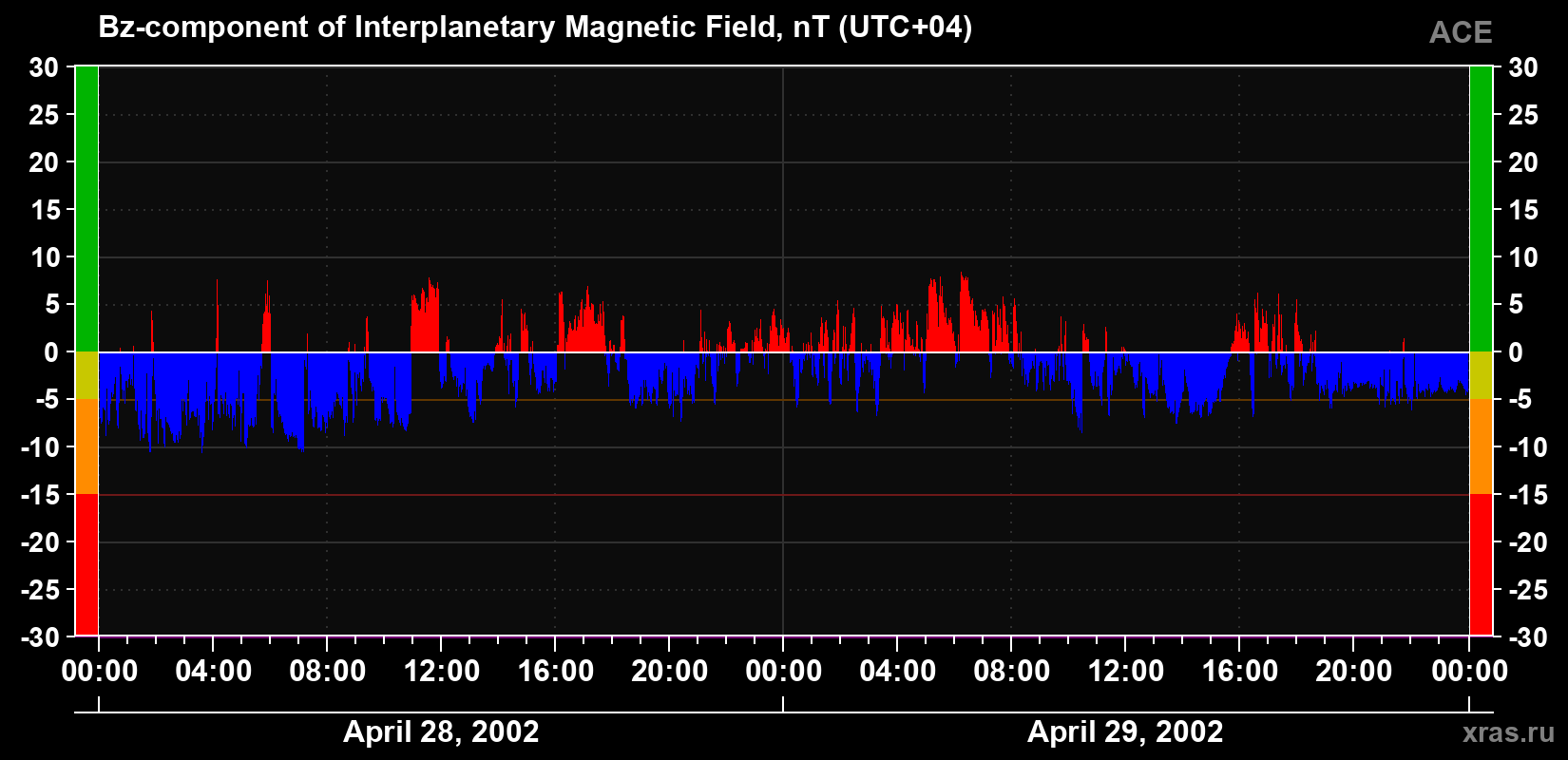Click the first '00:00' label starting April 28

click(x=100, y=672)
